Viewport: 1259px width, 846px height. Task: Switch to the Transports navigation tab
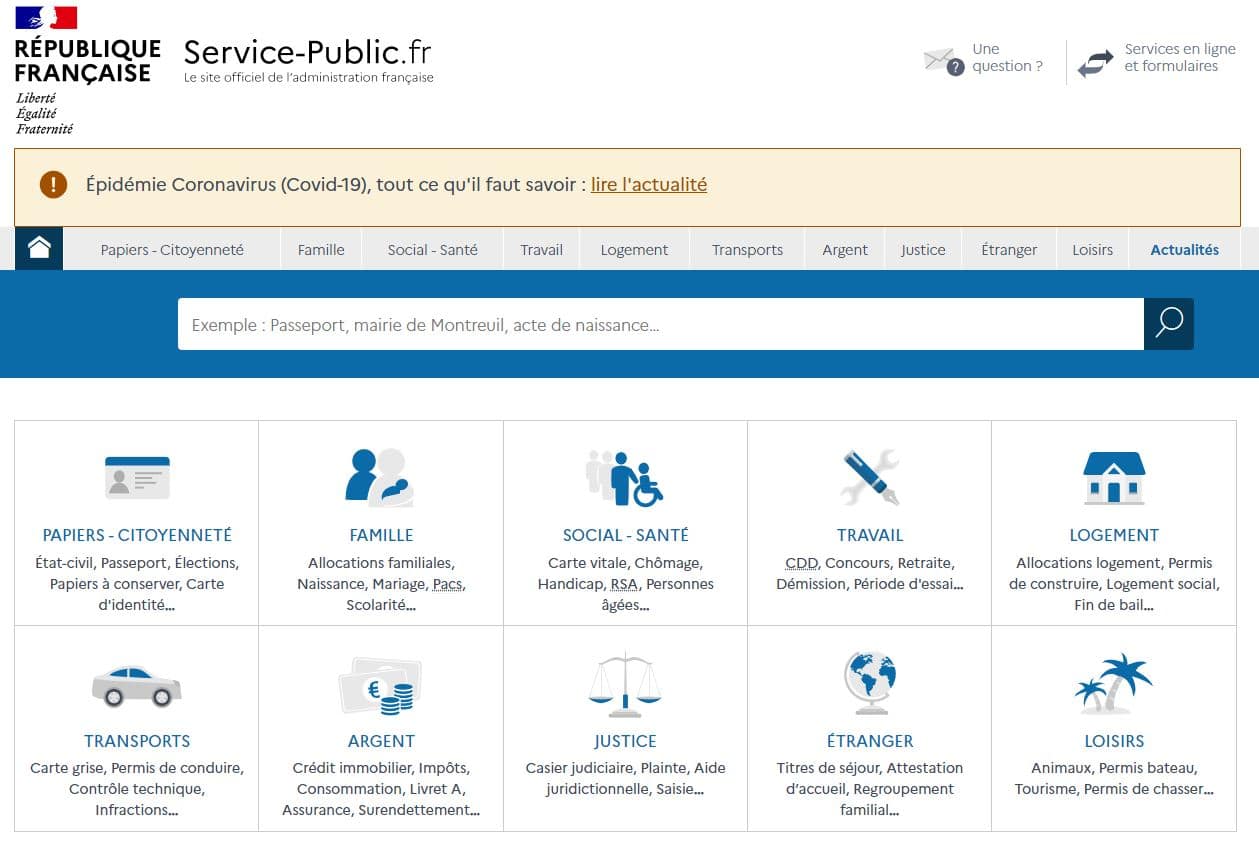[x=747, y=250]
